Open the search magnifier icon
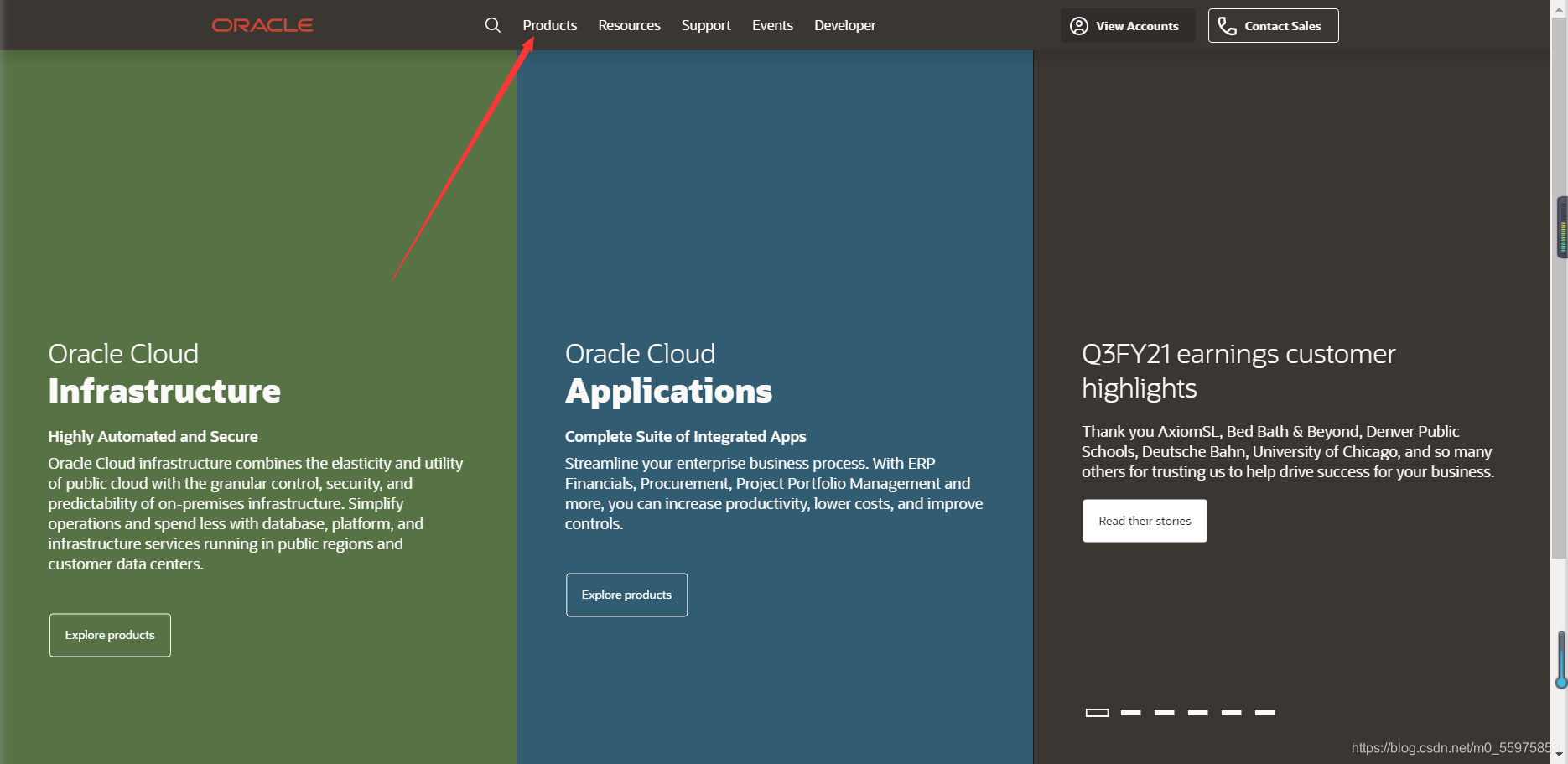Image resolution: width=1568 pixels, height=764 pixels. coord(493,25)
